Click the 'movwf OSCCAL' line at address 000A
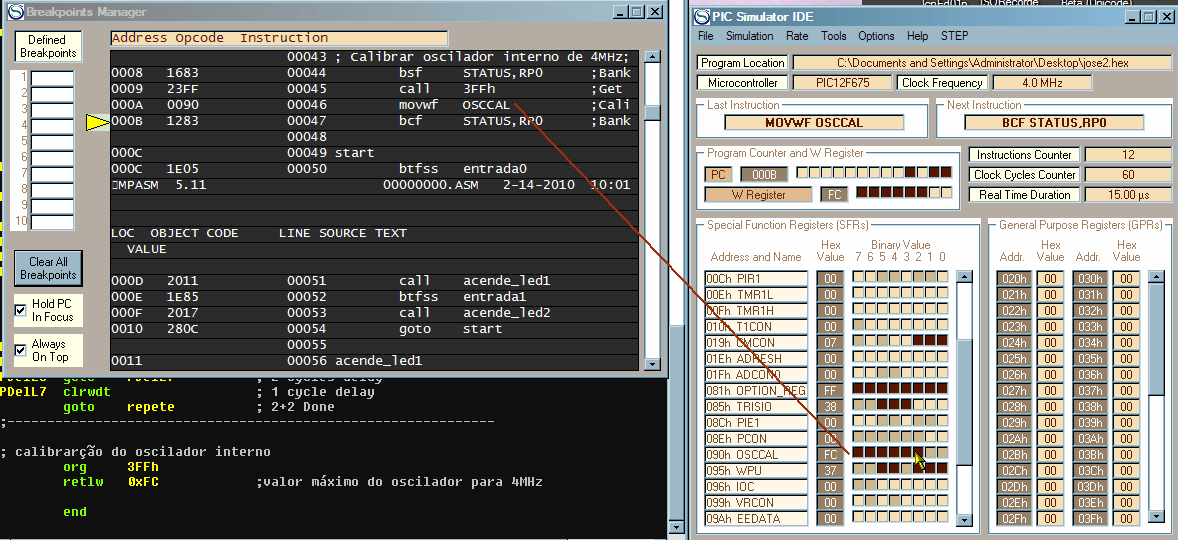This screenshot has height=540, width=1178. (x=374, y=105)
